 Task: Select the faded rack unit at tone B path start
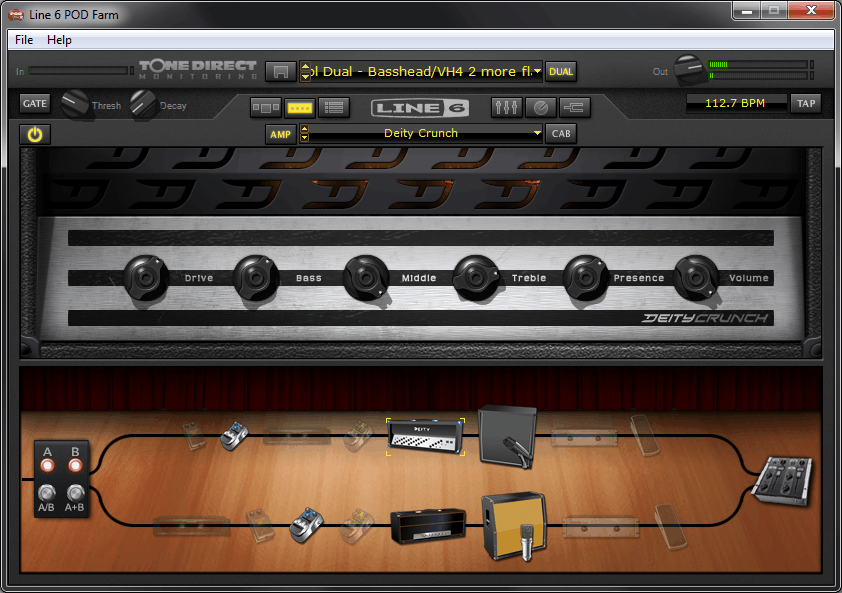[192, 526]
